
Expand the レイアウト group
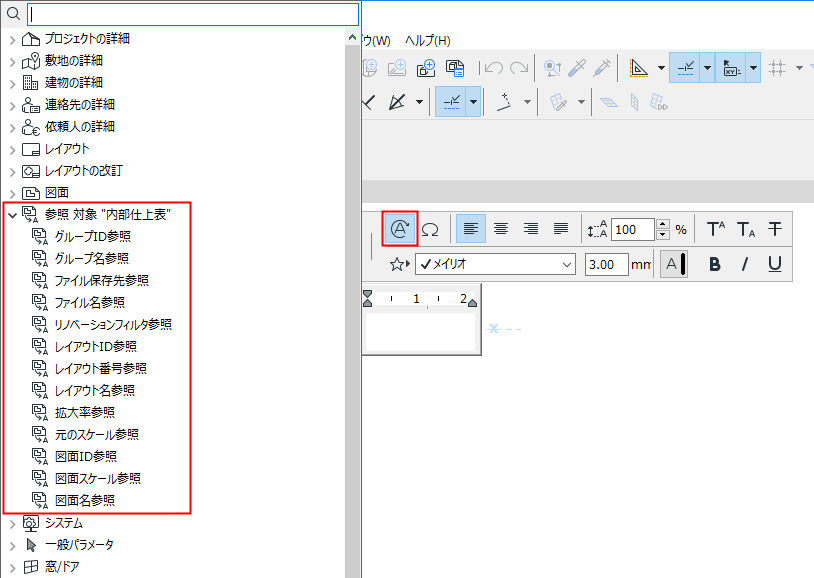point(13,150)
